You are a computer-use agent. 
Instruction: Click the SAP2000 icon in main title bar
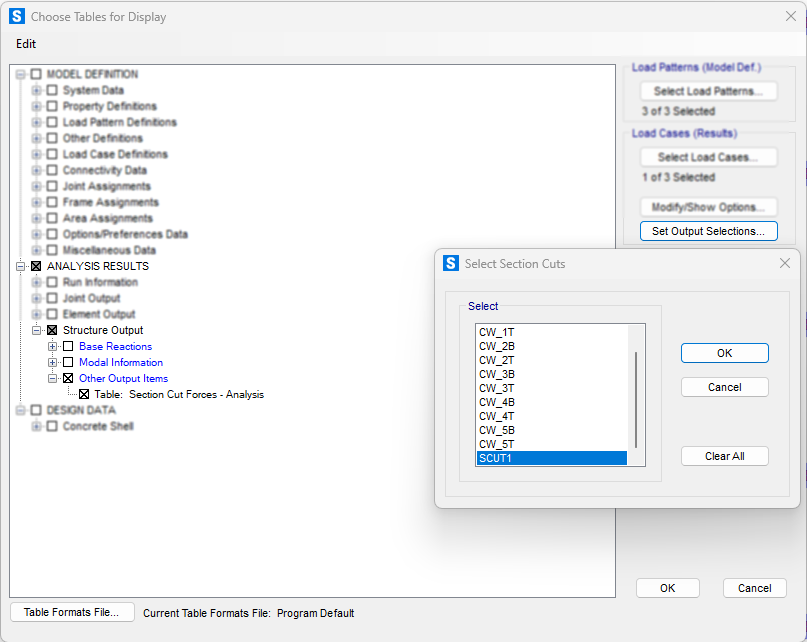coord(17,16)
